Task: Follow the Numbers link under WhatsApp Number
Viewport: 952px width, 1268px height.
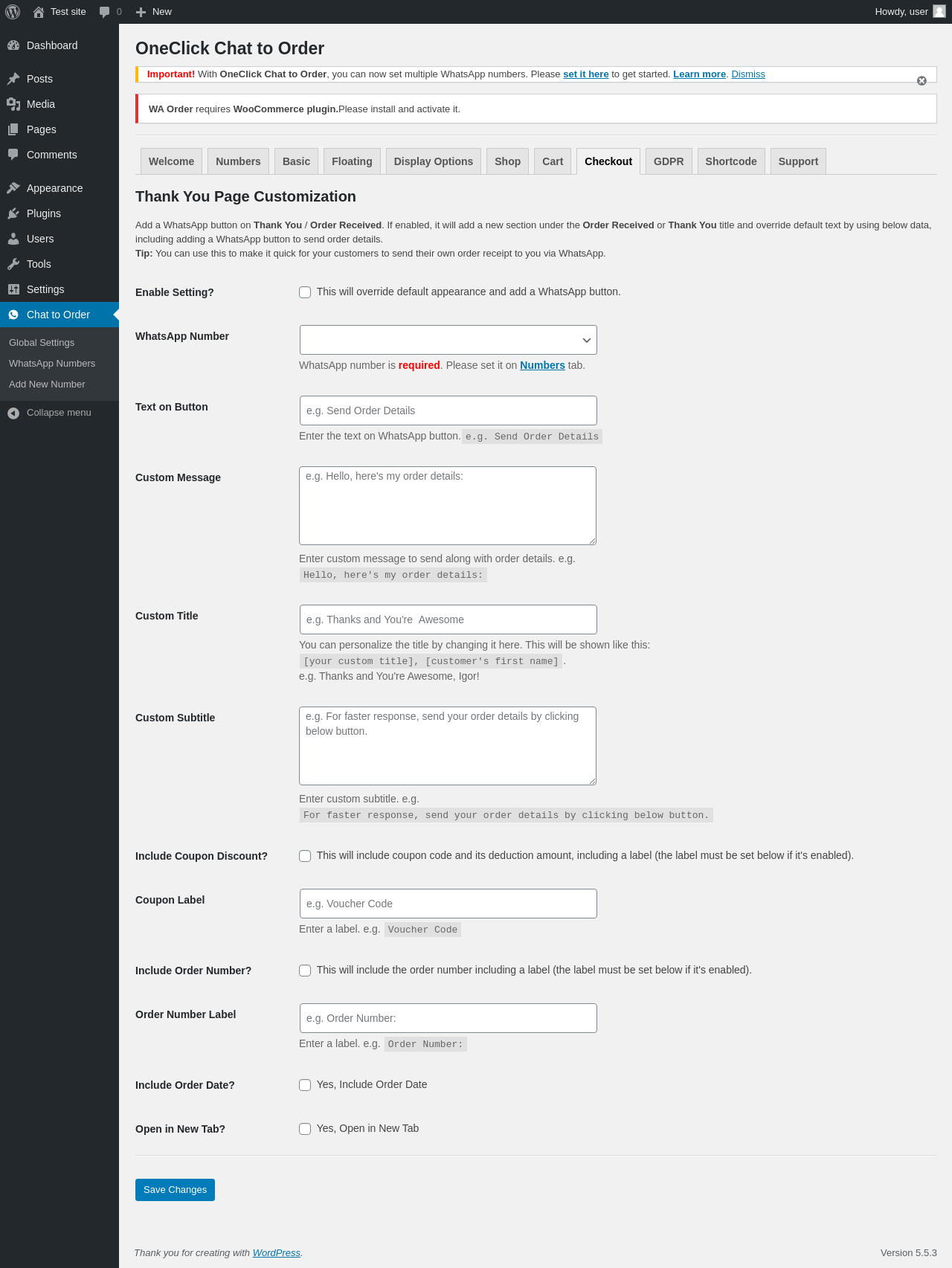Action: 542,365
